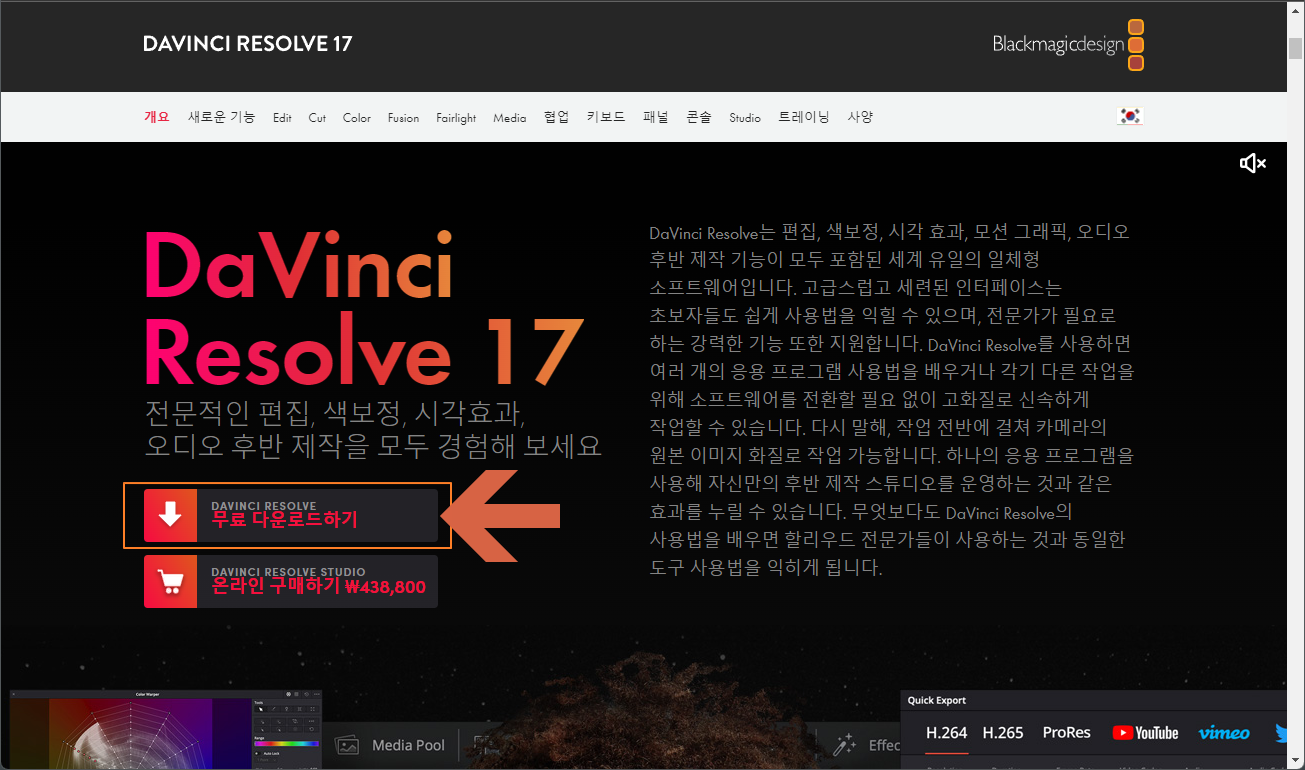Click the Blackmagicdesign logo
1305x770 pixels.
click(x=1069, y=45)
